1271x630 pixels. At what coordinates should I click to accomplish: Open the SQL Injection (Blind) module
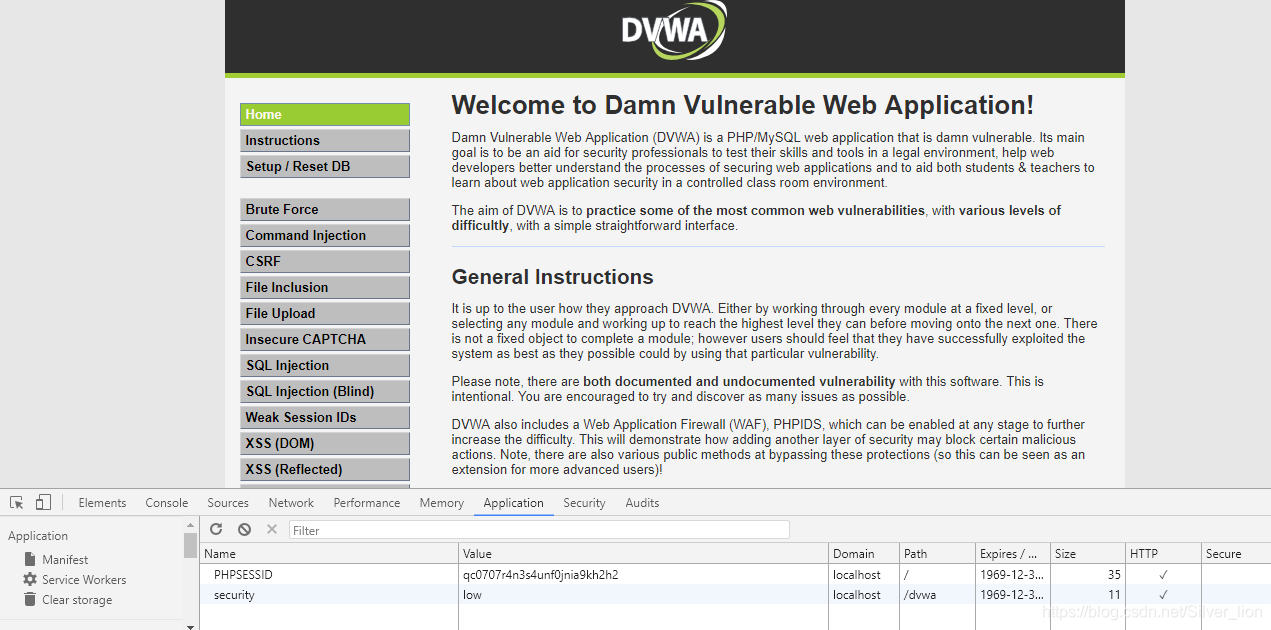tap(325, 391)
